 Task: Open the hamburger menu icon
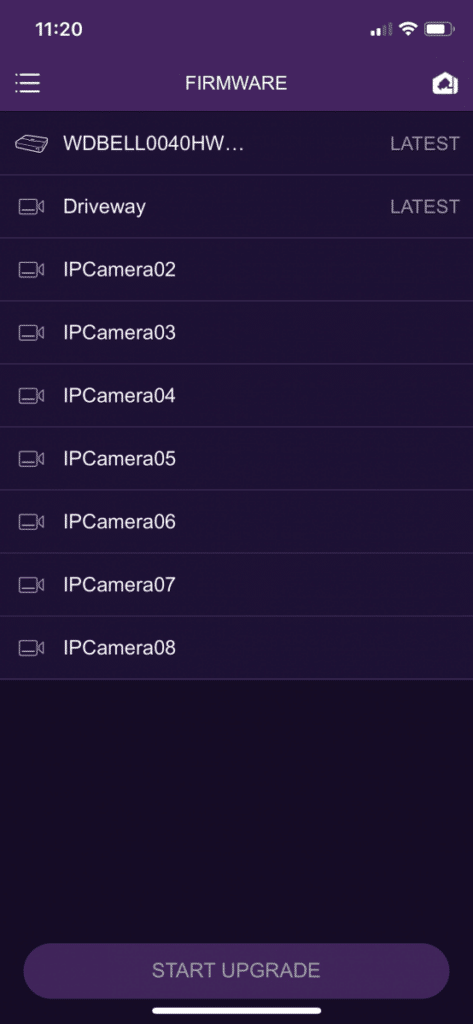point(27,83)
